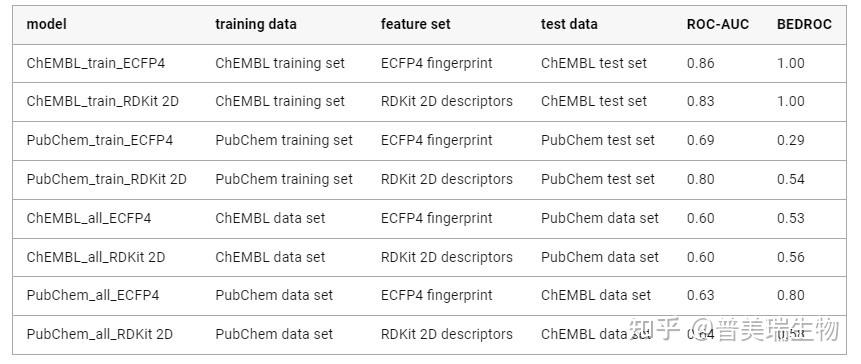Select the 0.29 BEDROC value

(x=791, y=141)
